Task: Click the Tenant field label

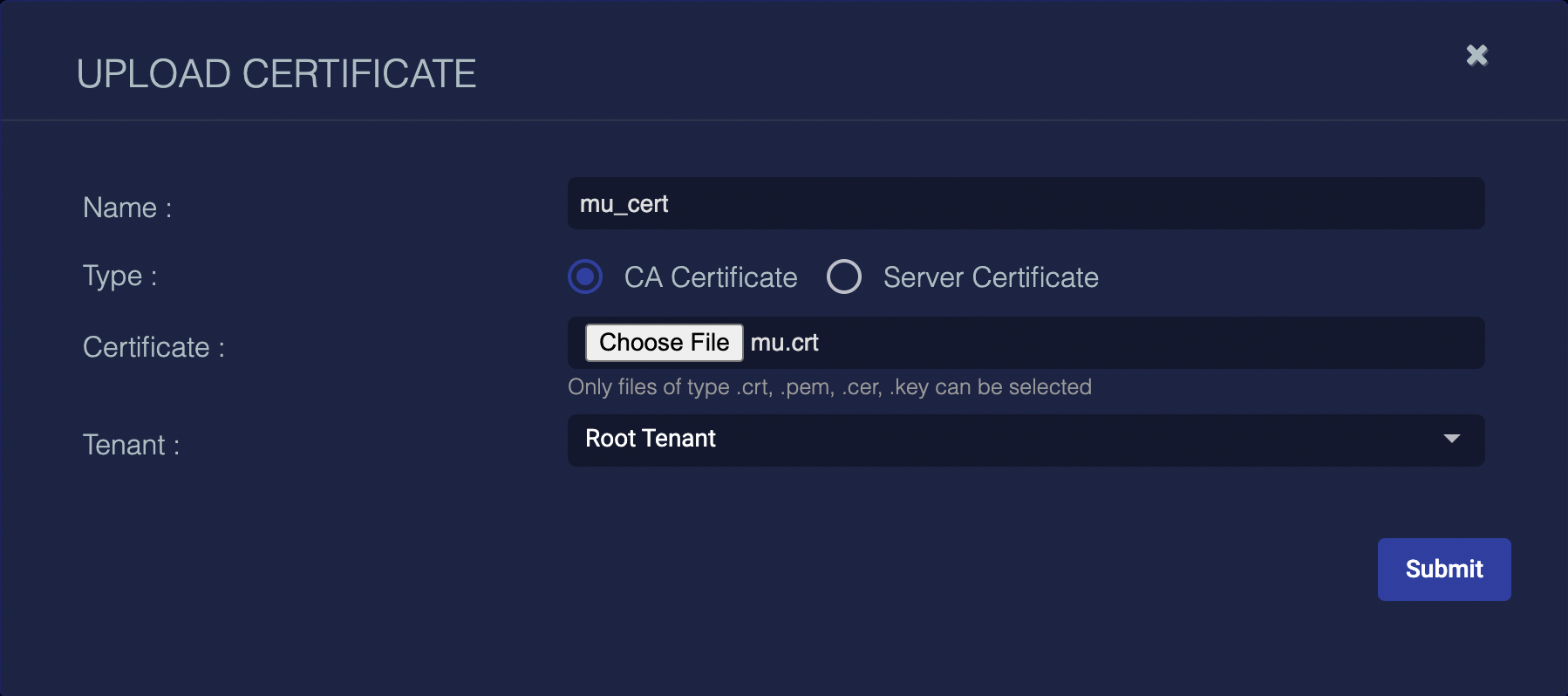Action: [x=131, y=445]
